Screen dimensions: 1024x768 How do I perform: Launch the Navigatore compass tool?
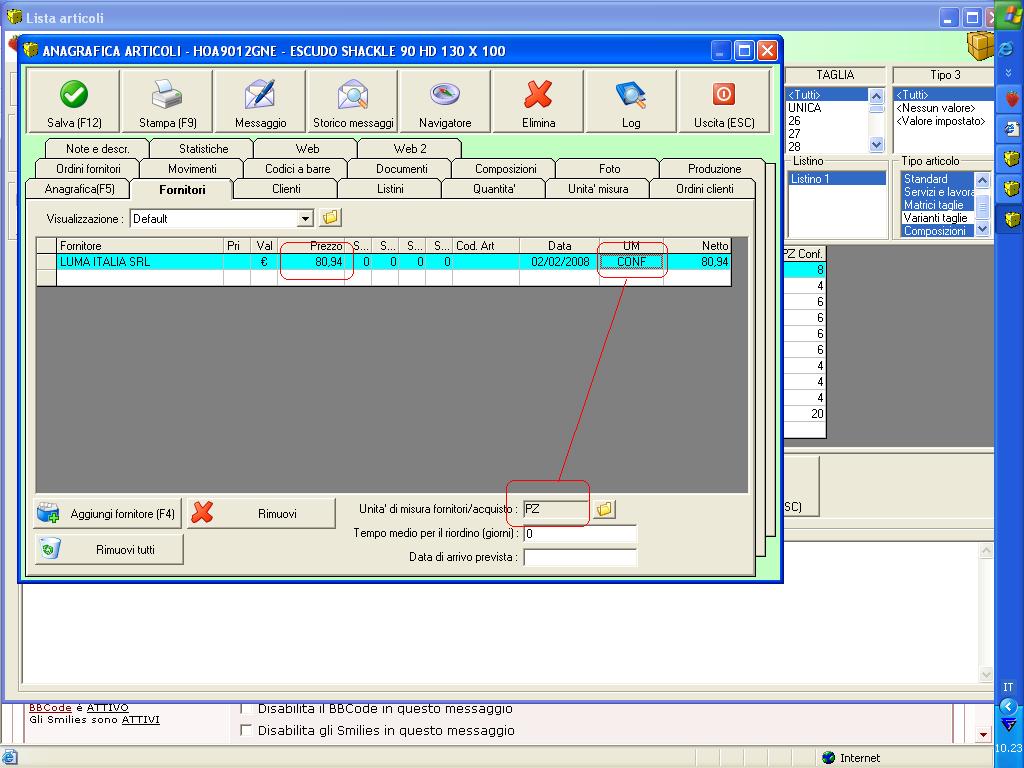(445, 102)
